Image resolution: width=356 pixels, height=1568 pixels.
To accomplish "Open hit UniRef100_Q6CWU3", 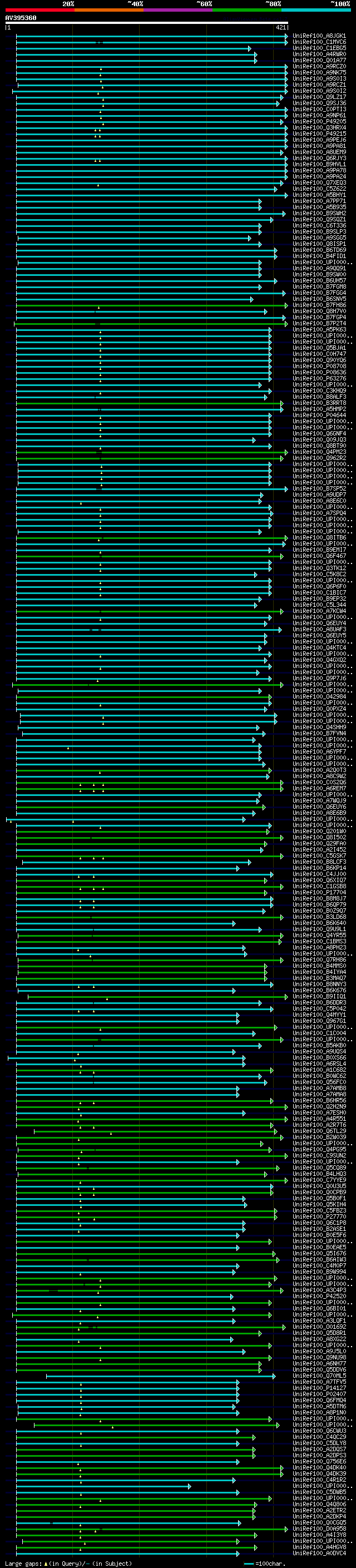I will coord(319,1431).
